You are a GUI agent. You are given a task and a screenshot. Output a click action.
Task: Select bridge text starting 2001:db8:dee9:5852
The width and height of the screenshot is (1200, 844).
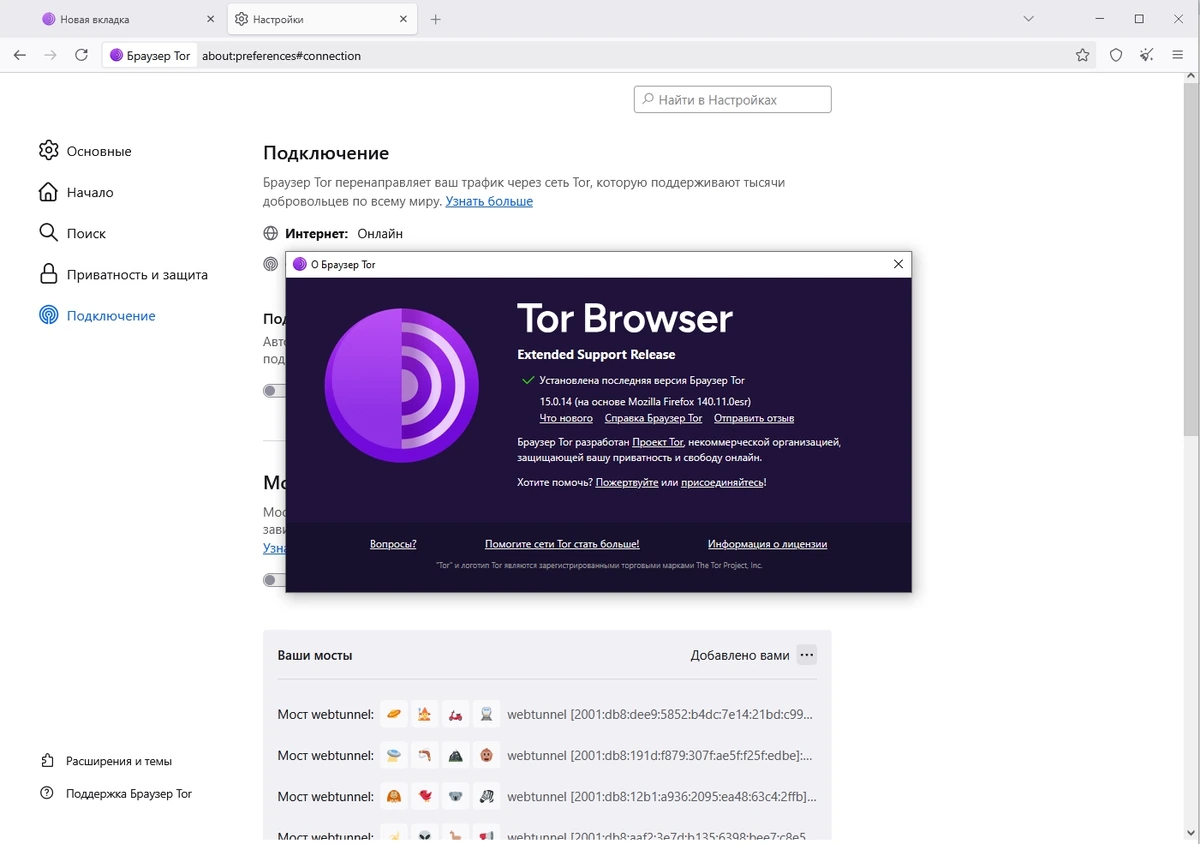click(x=660, y=714)
